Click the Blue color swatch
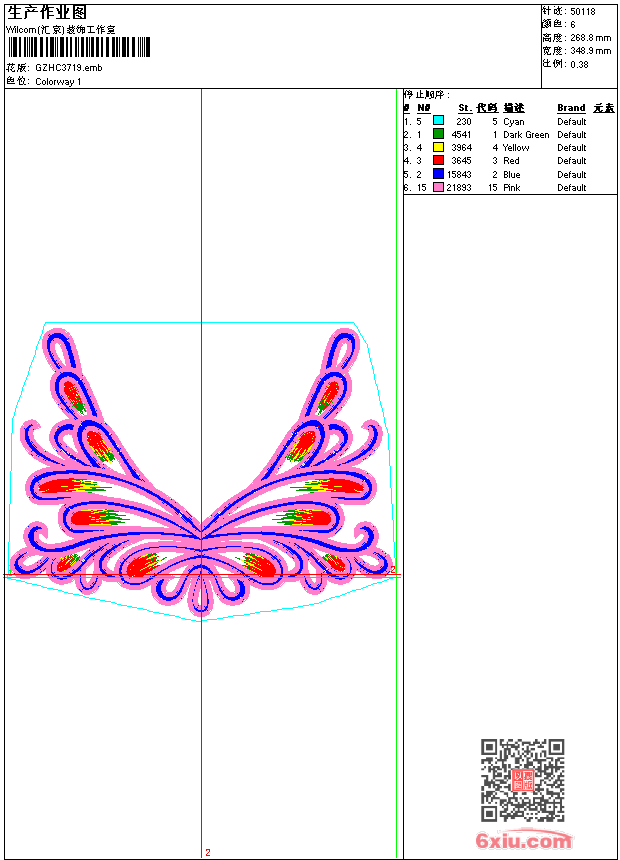620x860 pixels. (438, 174)
